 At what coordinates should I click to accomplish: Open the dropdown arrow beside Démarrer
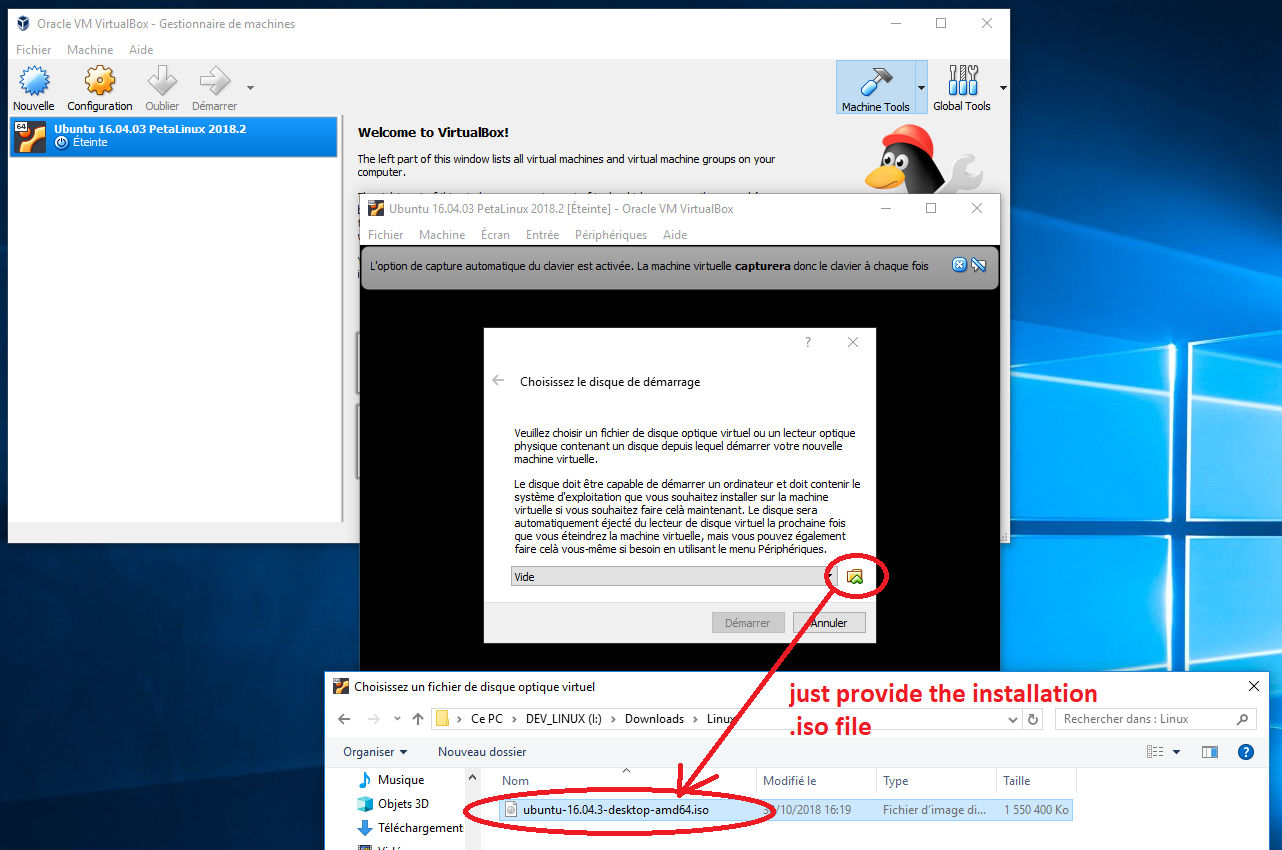[x=250, y=87]
